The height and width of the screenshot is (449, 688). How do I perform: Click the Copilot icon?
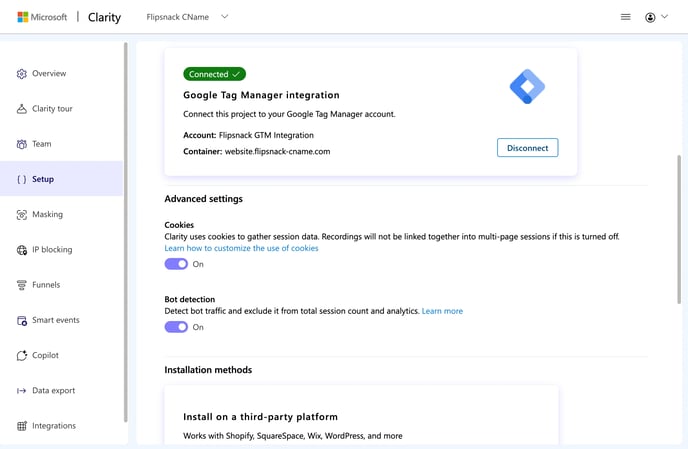(x=22, y=356)
